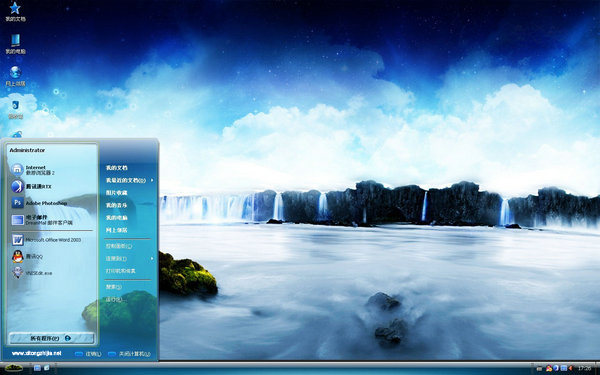Open the Tencent QQ penguin icon
This screenshot has height=375, width=600.
(27, 256)
